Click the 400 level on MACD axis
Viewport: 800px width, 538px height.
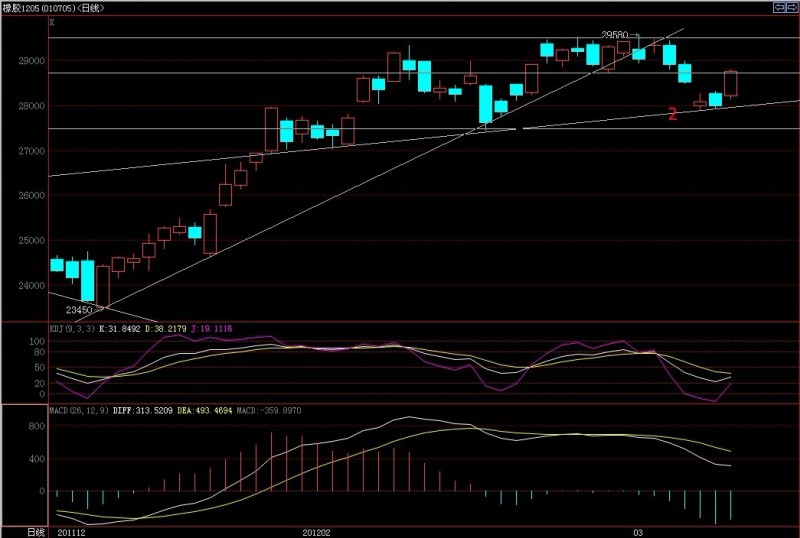38,459
